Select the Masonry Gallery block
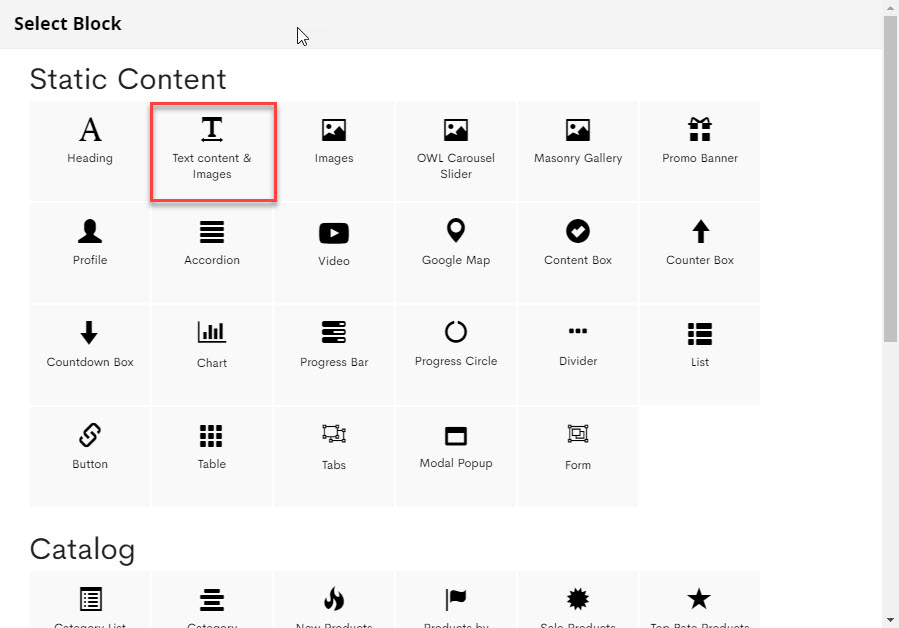The height and width of the screenshot is (628, 899). point(578,151)
